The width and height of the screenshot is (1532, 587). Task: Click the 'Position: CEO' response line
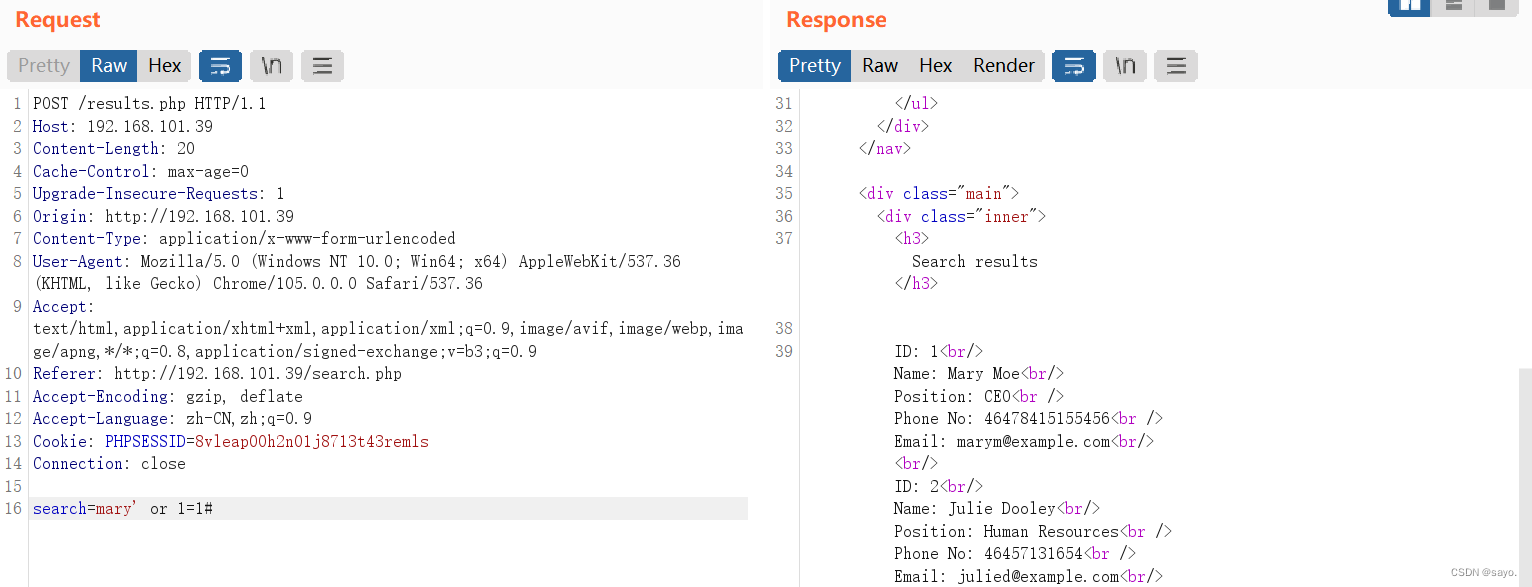click(979, 397)
